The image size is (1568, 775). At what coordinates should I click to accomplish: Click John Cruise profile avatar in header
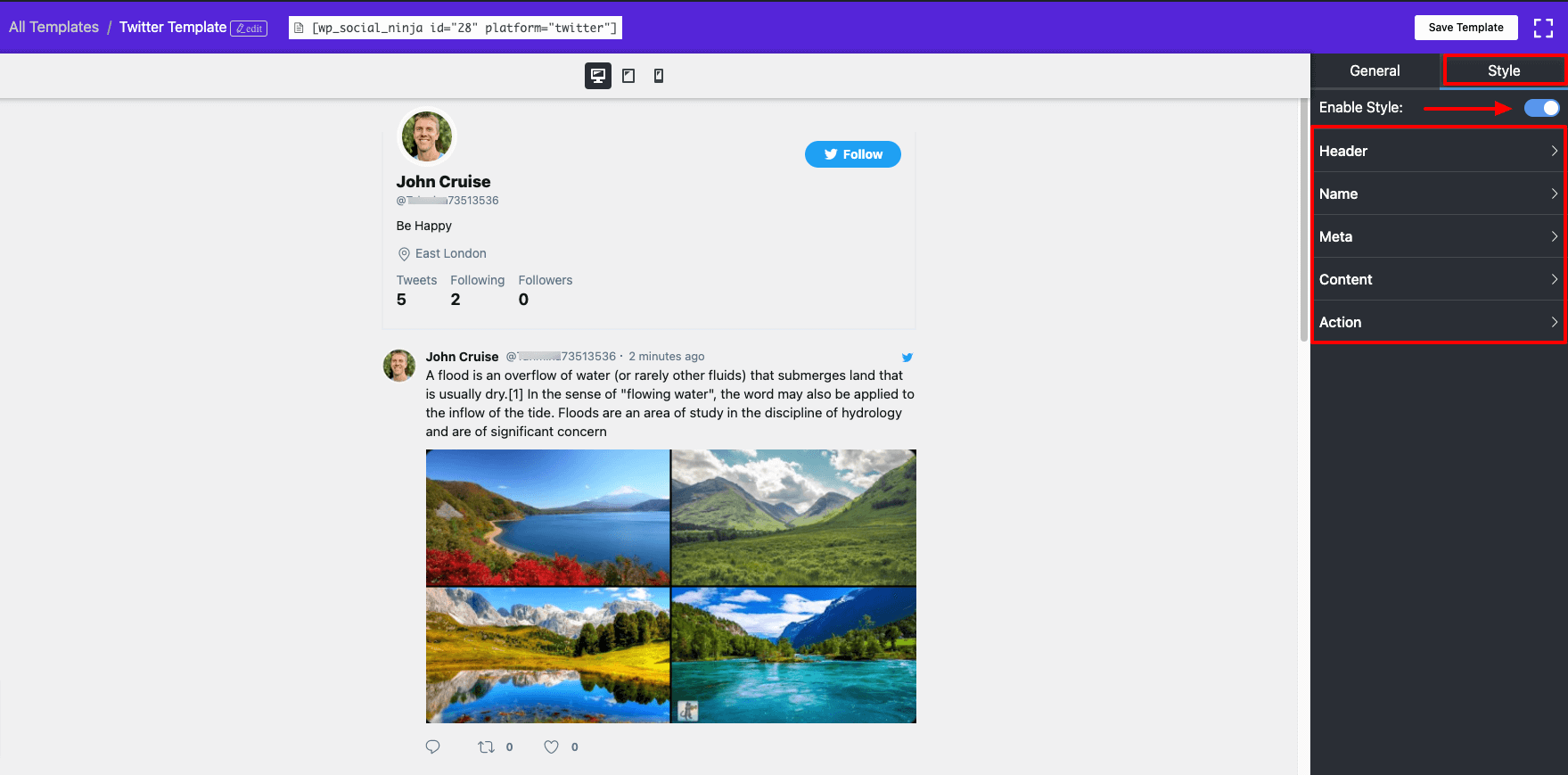[427, 136]
